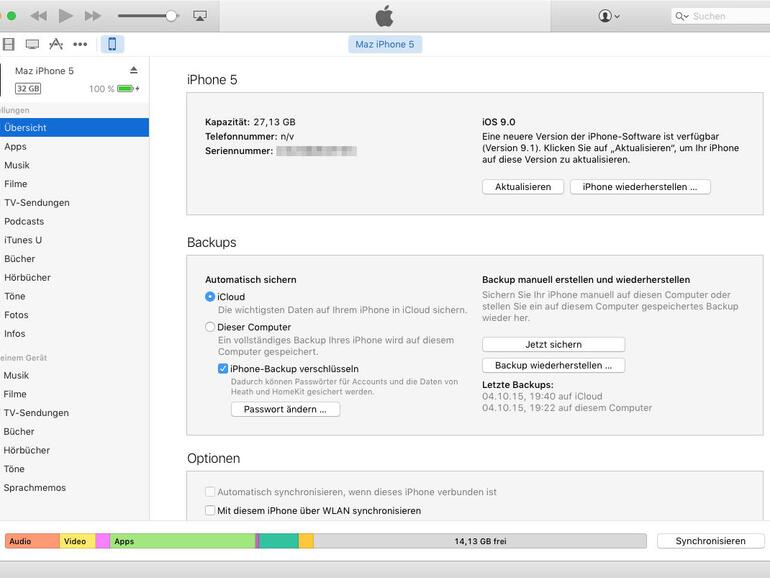Click the green battery status icon
Screen dimensions: 770x578
pos(126,89)
